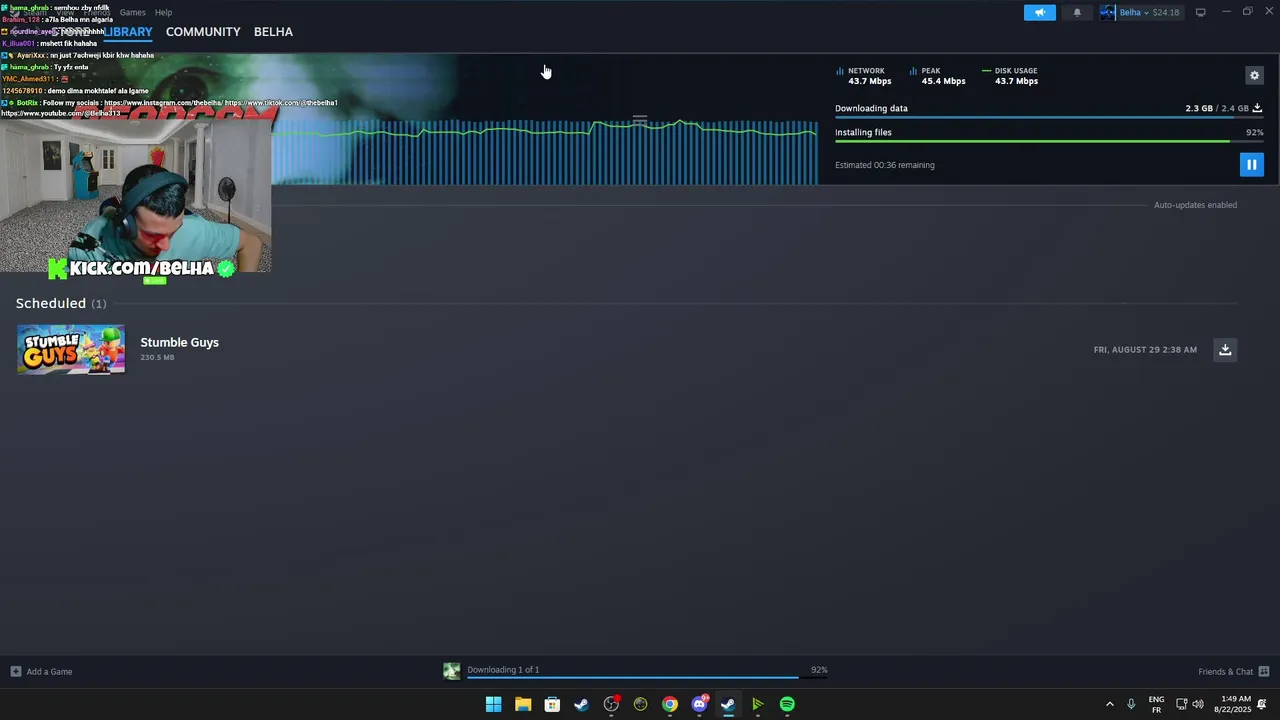1280x720 pixels.
Task: Click the download throughput graph
Action: tap(545, 152)
